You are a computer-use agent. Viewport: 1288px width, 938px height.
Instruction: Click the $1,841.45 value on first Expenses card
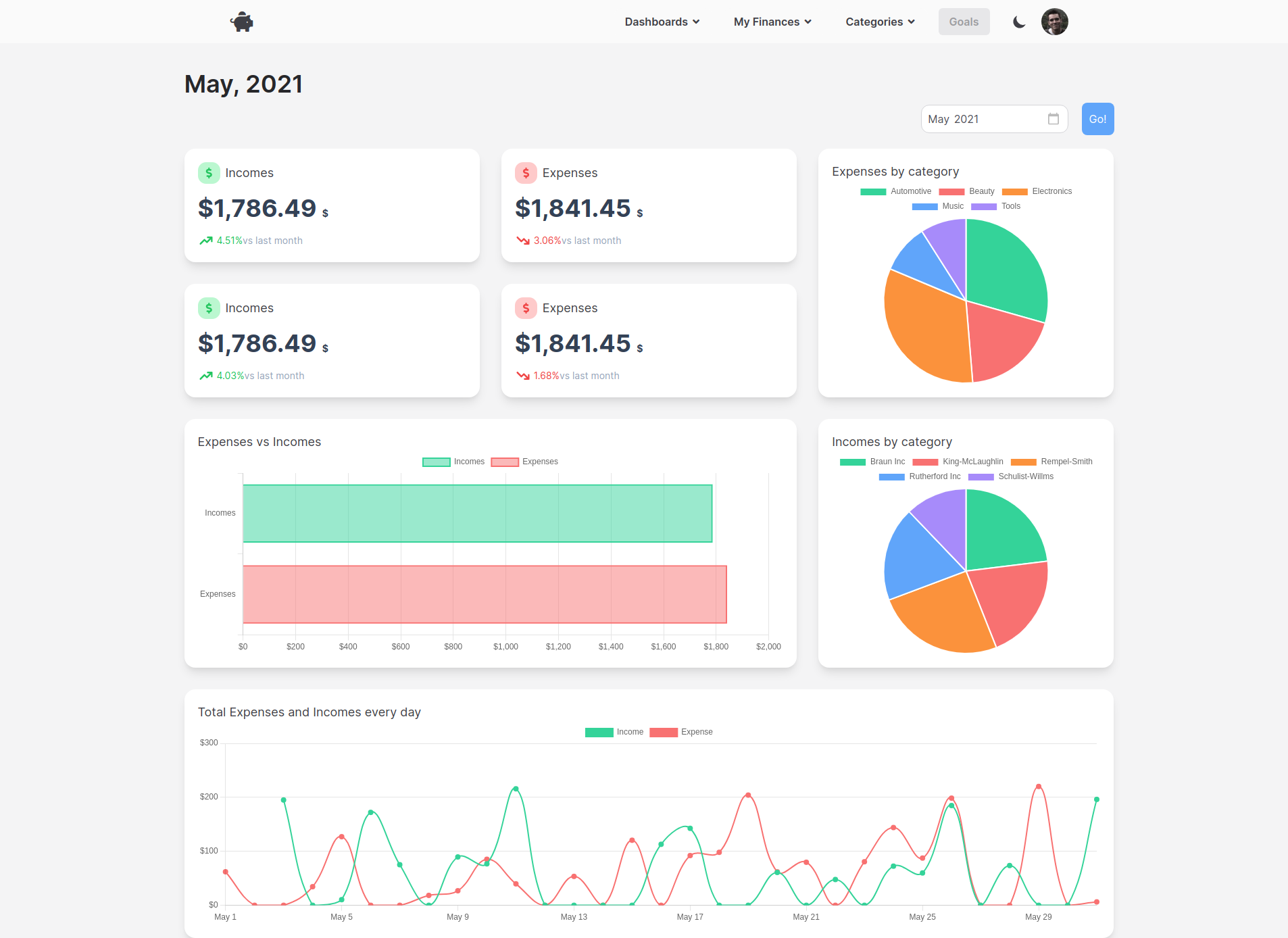(x=573, y=208)
